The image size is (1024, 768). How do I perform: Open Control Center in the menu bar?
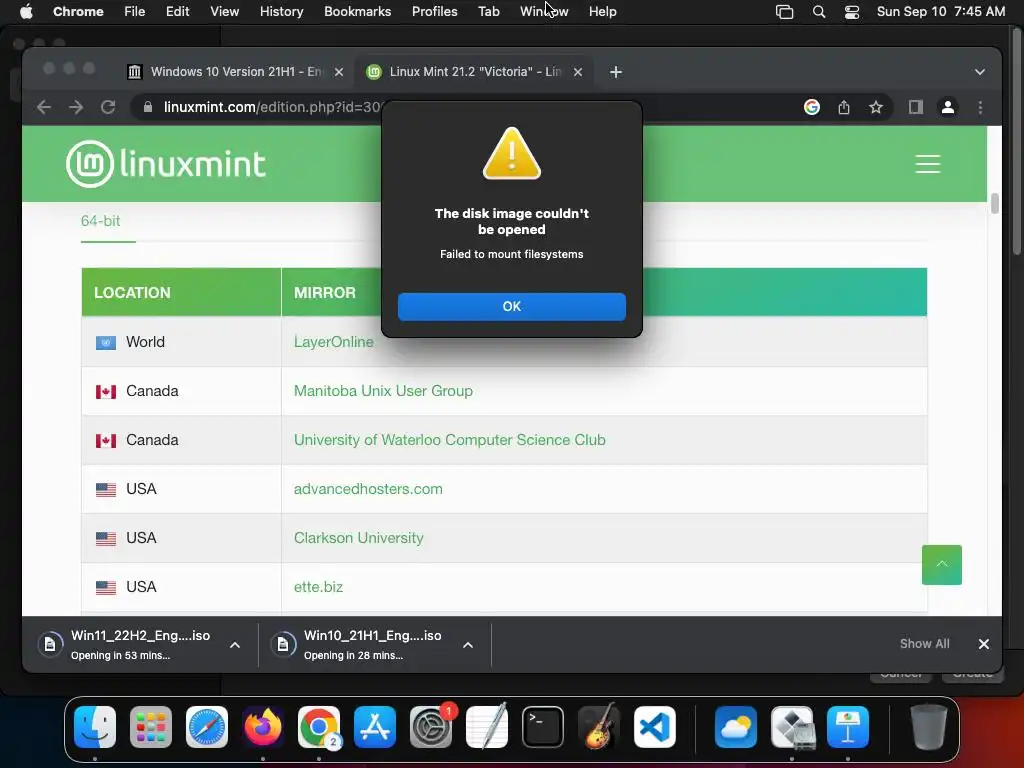click(852, 12)
